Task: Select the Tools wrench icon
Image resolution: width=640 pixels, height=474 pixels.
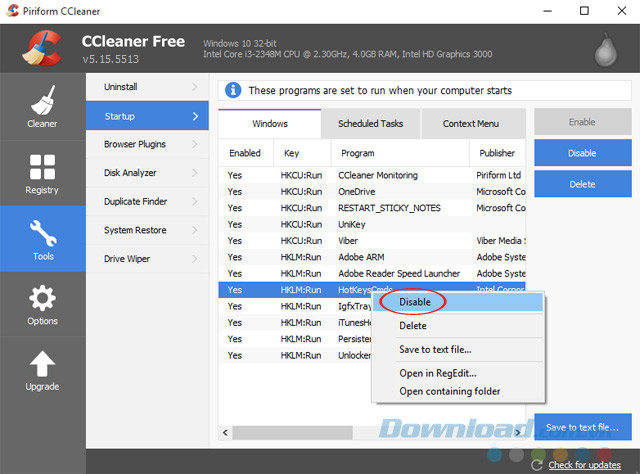Action: point(43,233)
